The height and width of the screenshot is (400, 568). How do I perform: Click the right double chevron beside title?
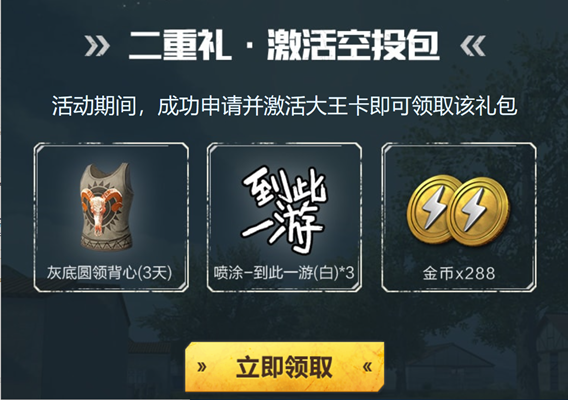(x=472, y=46)
